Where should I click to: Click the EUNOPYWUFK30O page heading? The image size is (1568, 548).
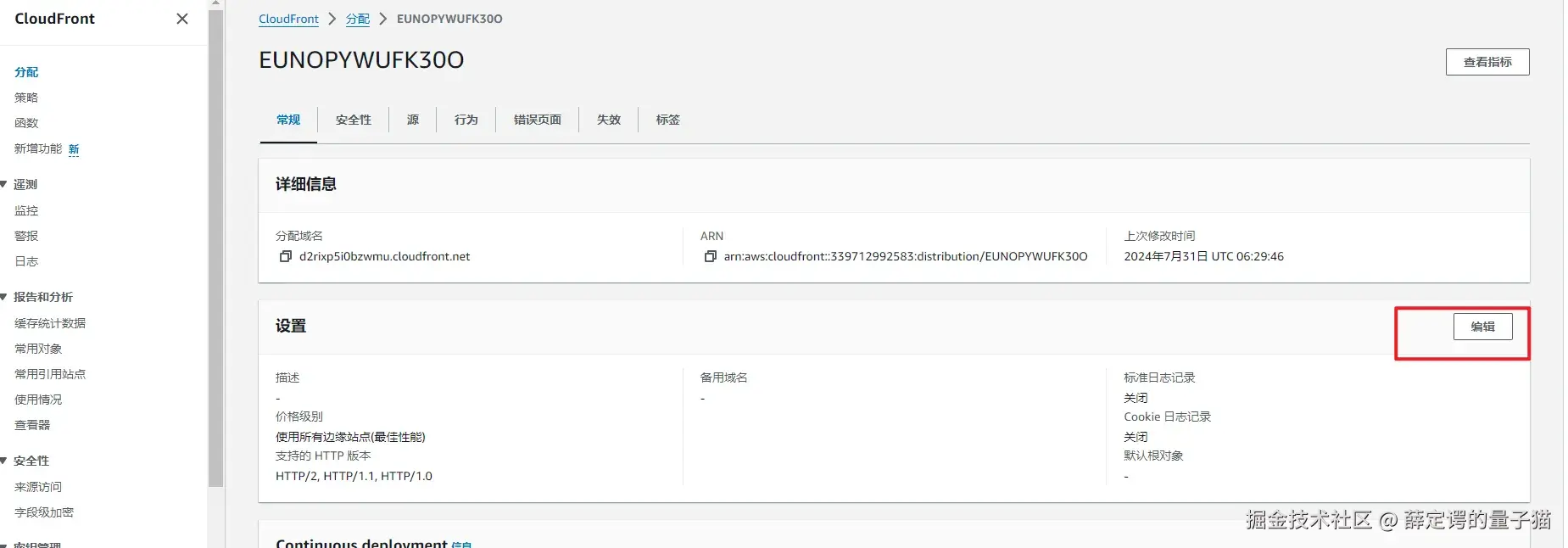361,60
